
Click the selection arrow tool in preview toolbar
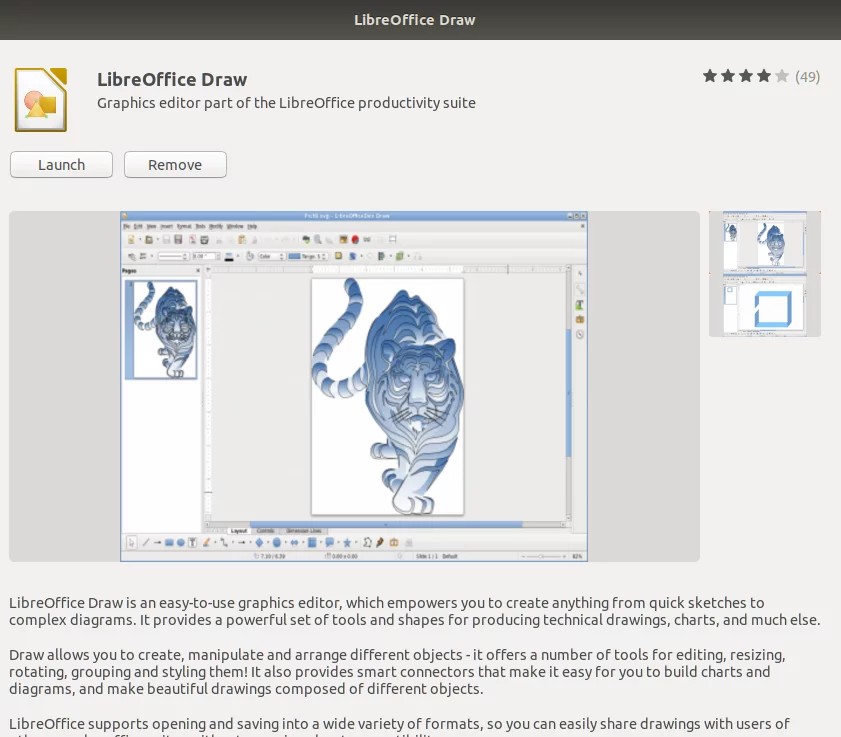point(131,543)
